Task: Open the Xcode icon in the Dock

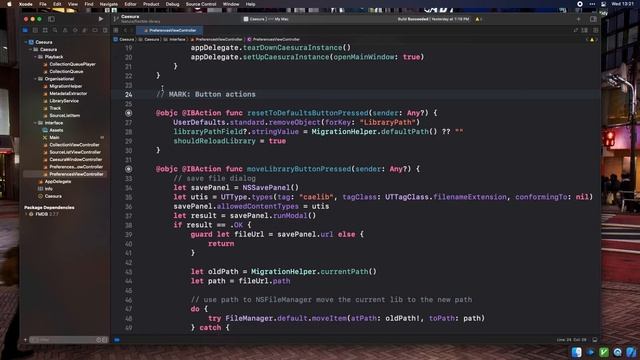Action: [x=631, y=352]
